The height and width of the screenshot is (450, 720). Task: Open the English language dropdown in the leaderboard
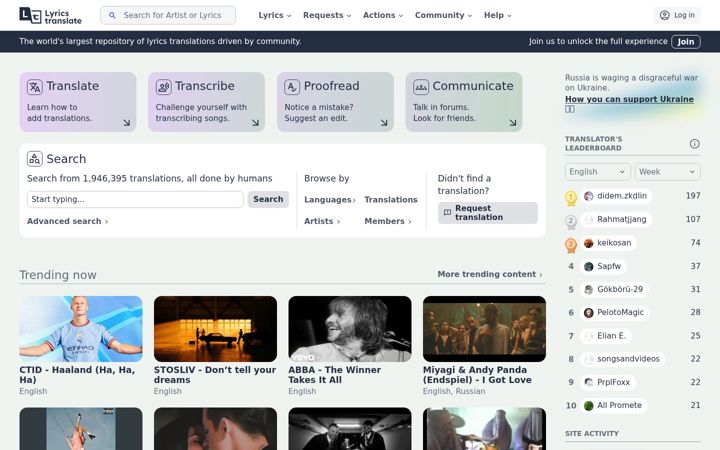pos(597,172)
